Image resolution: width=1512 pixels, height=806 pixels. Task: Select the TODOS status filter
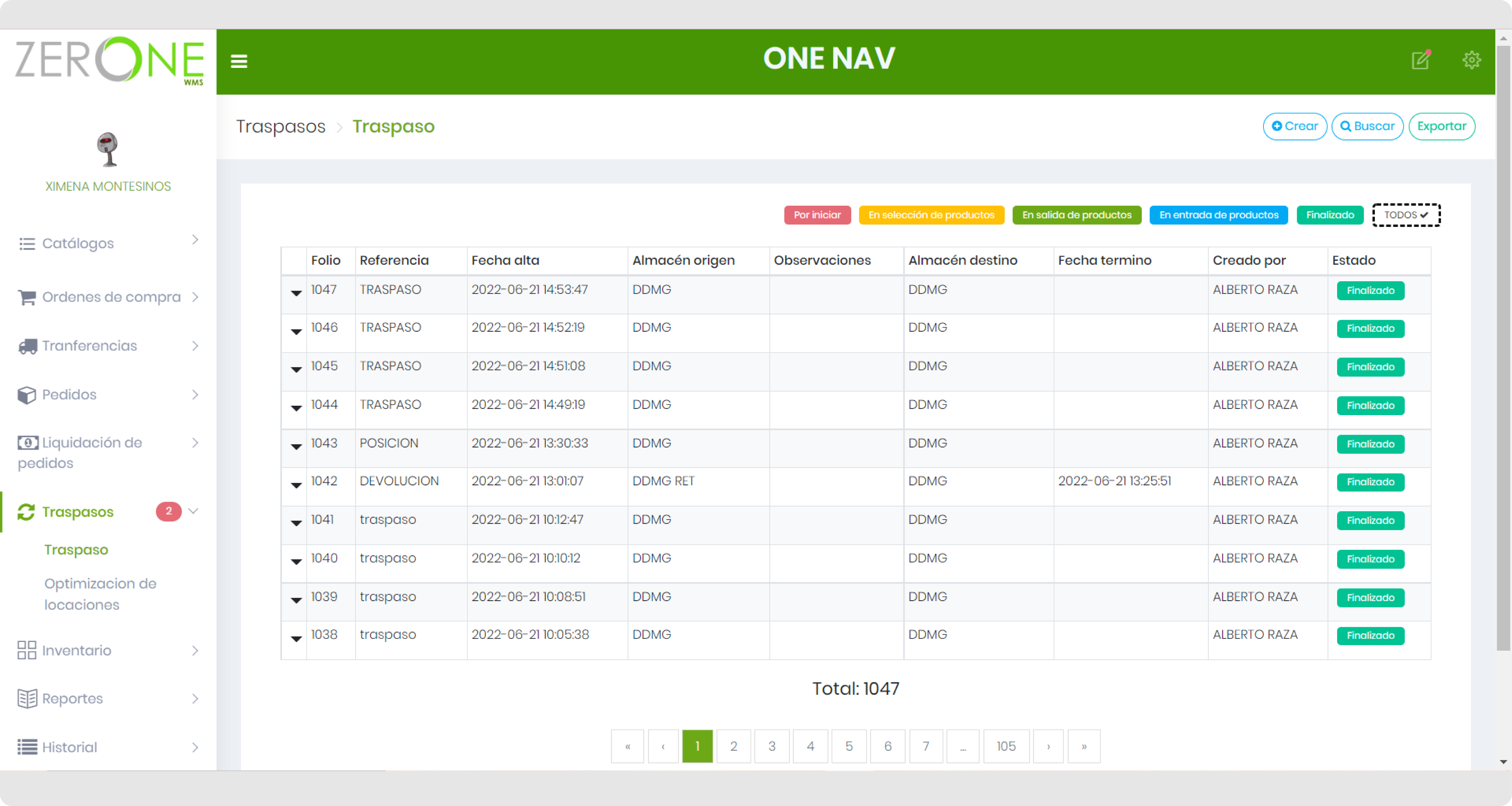coord(1406,215)
